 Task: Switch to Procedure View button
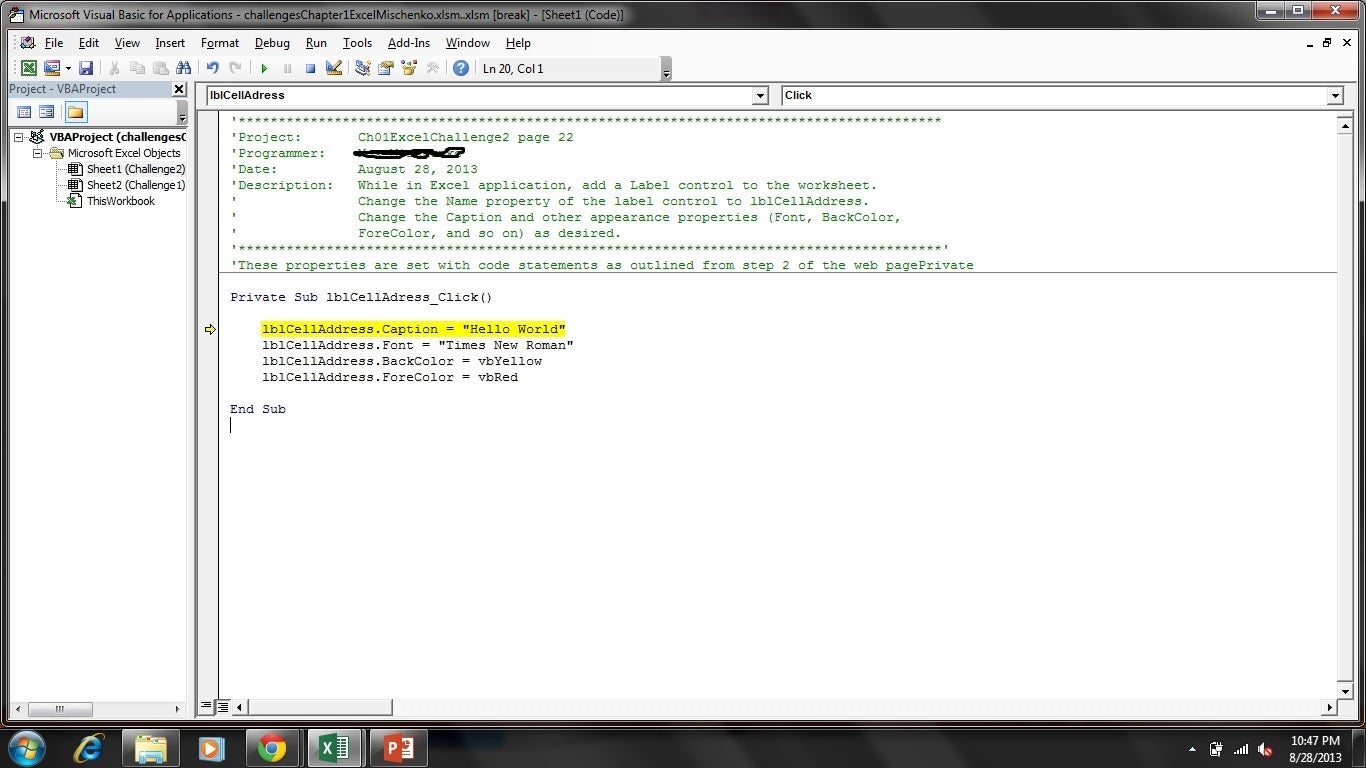pos(206,706)
